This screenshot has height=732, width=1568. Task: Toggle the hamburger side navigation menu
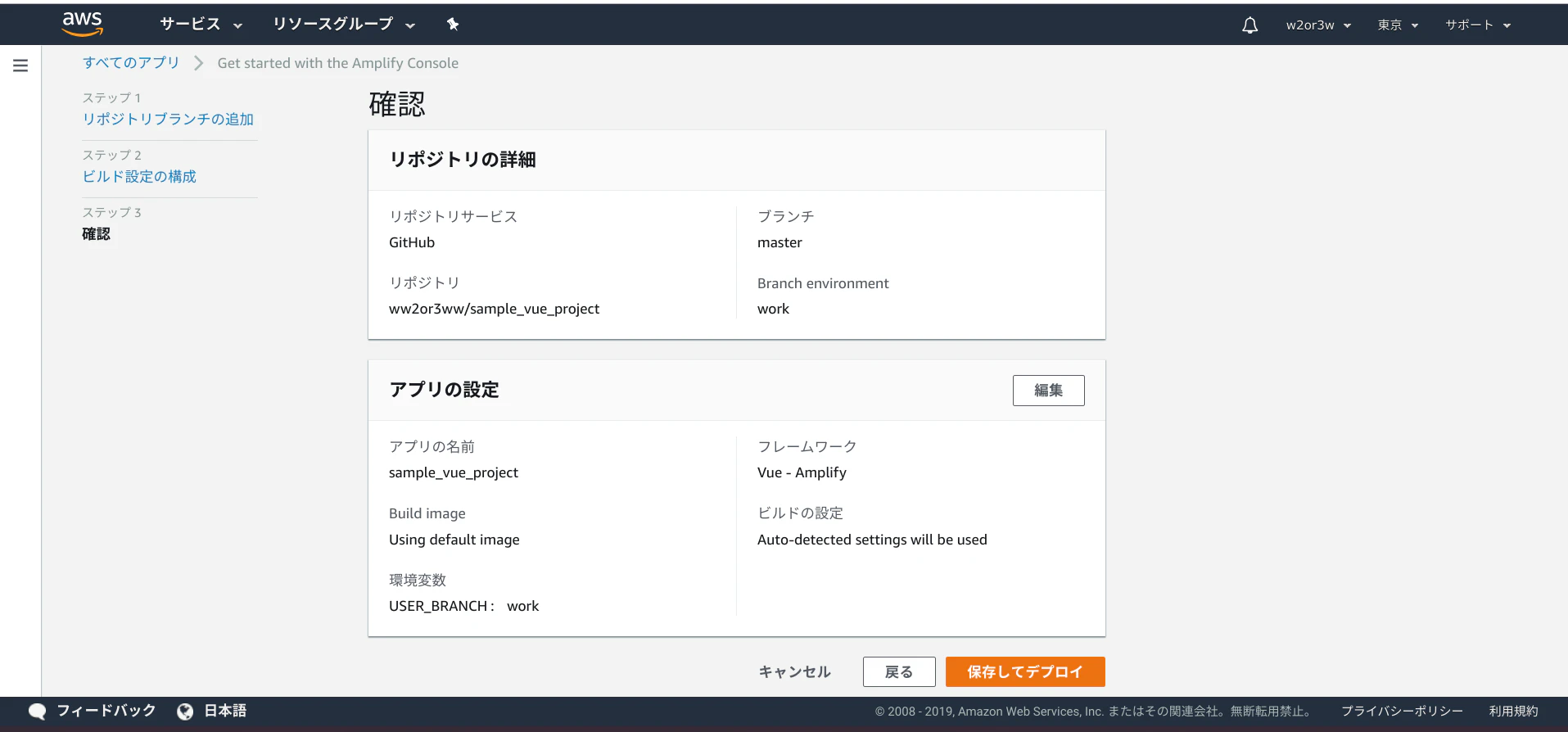[20, 66]
